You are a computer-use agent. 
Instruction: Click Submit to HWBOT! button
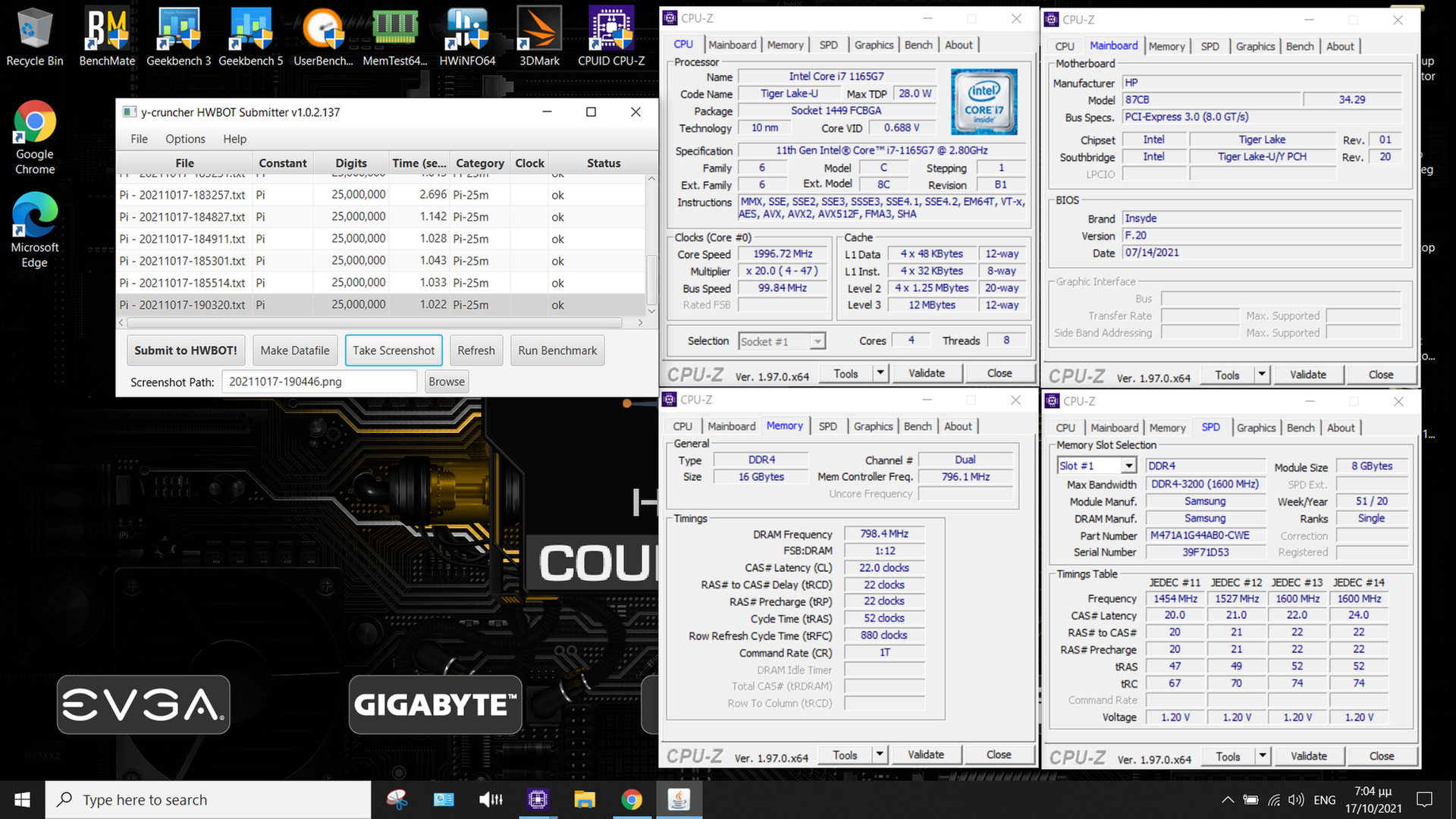(x=186, y=350)
